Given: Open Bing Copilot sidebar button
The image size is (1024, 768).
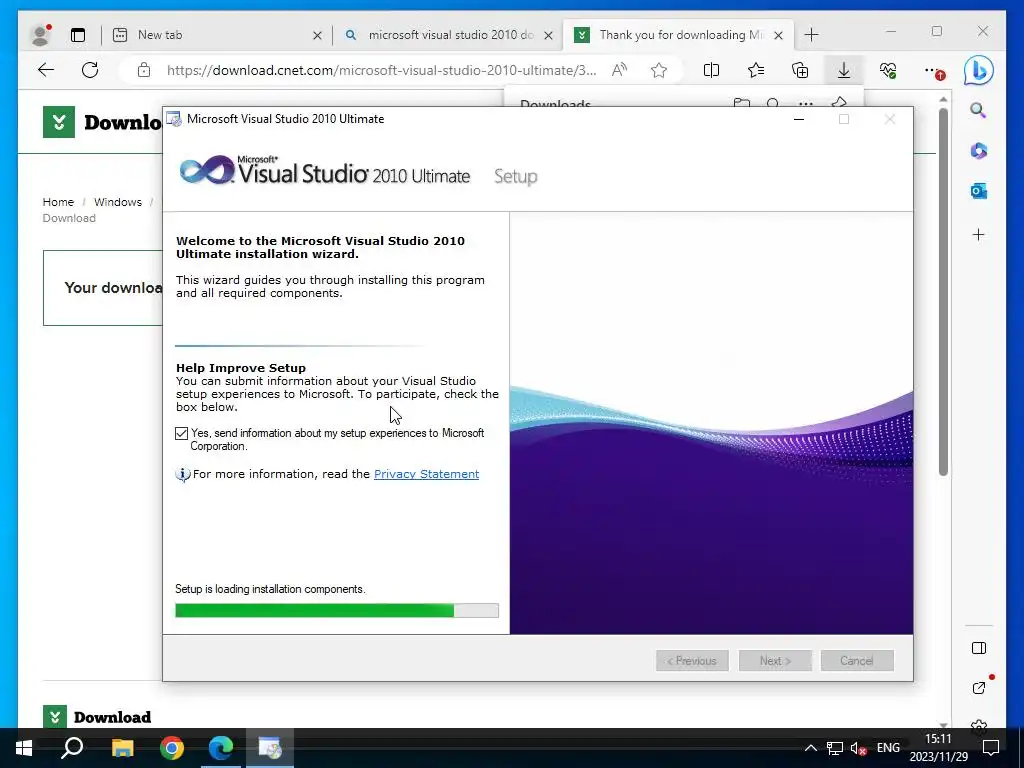Looking at the screenshot, I should click(x=978, y=71).
